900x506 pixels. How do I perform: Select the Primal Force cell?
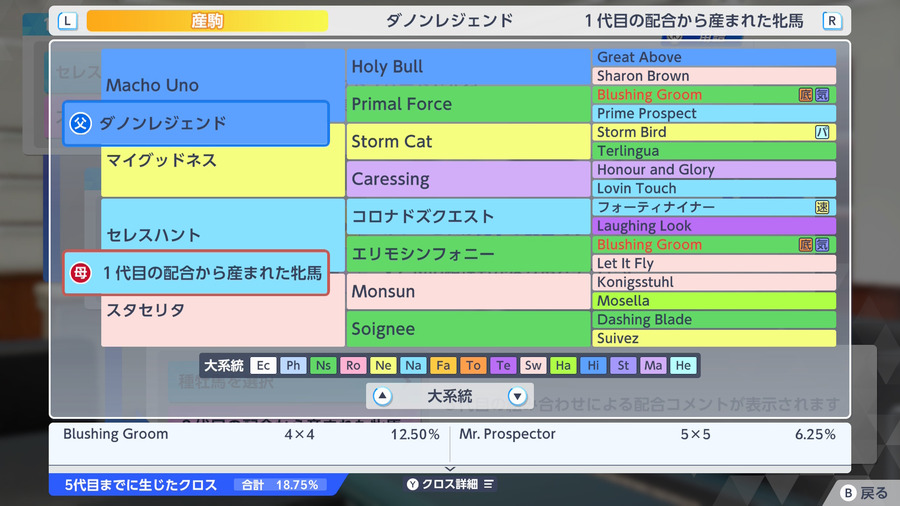(x=468, y=104)
